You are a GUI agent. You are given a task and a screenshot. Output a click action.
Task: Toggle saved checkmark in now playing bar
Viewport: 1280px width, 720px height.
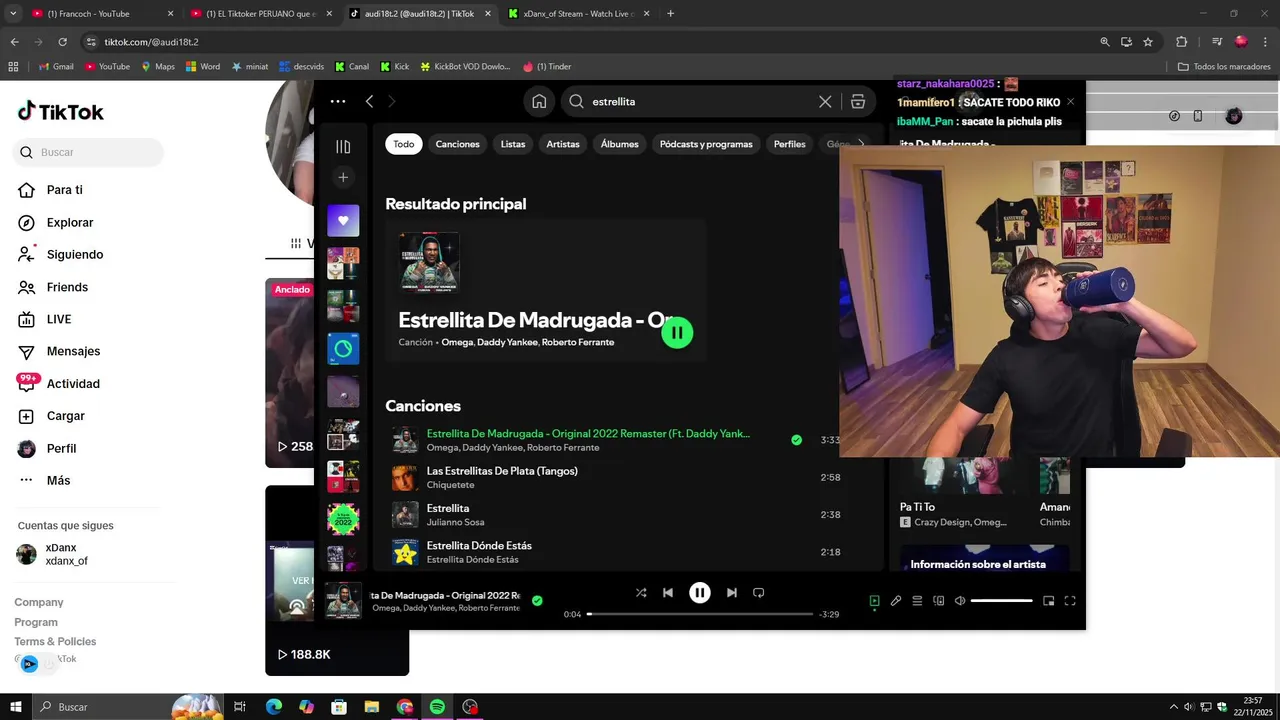(537, 601)
